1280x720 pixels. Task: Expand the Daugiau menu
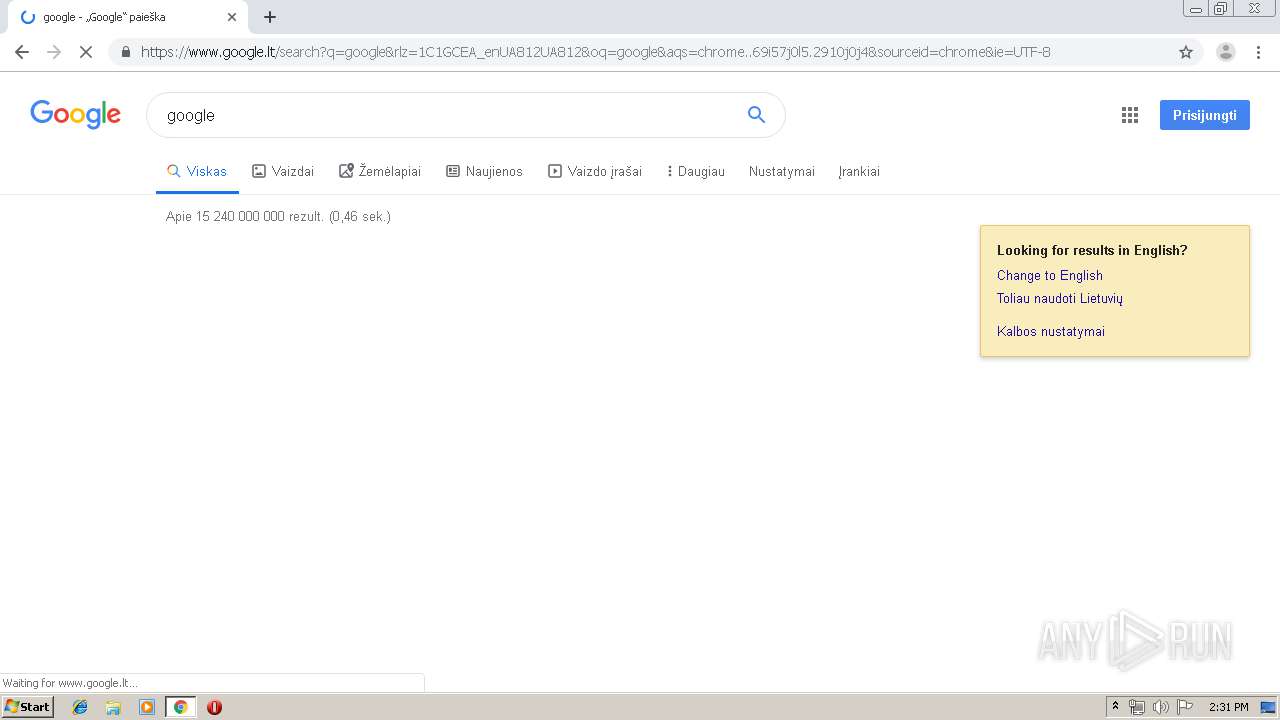(696, 171)
